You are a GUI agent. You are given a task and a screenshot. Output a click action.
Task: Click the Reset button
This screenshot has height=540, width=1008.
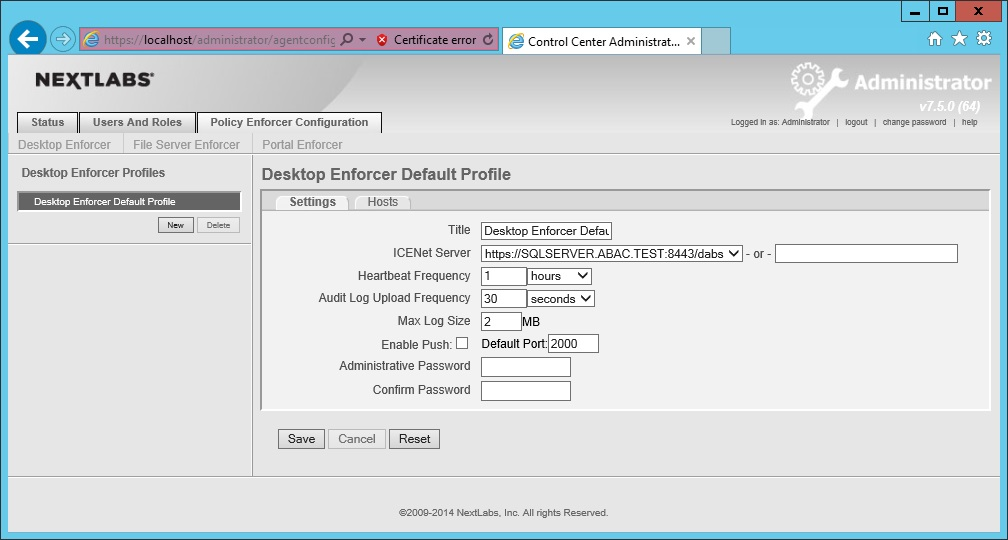coord(415,439)
